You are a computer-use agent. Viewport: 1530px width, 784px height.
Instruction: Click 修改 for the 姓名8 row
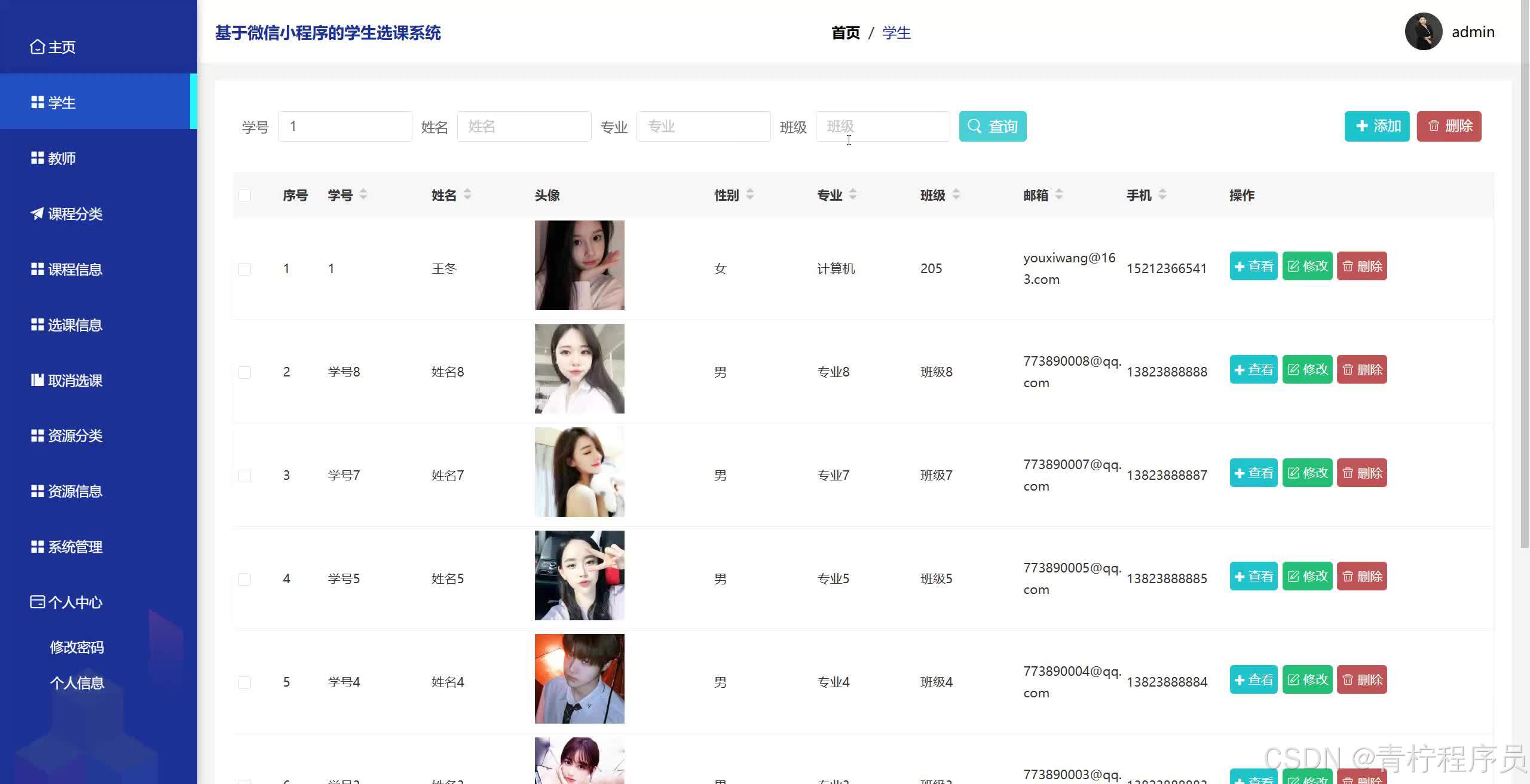(x=1307, y=369)
